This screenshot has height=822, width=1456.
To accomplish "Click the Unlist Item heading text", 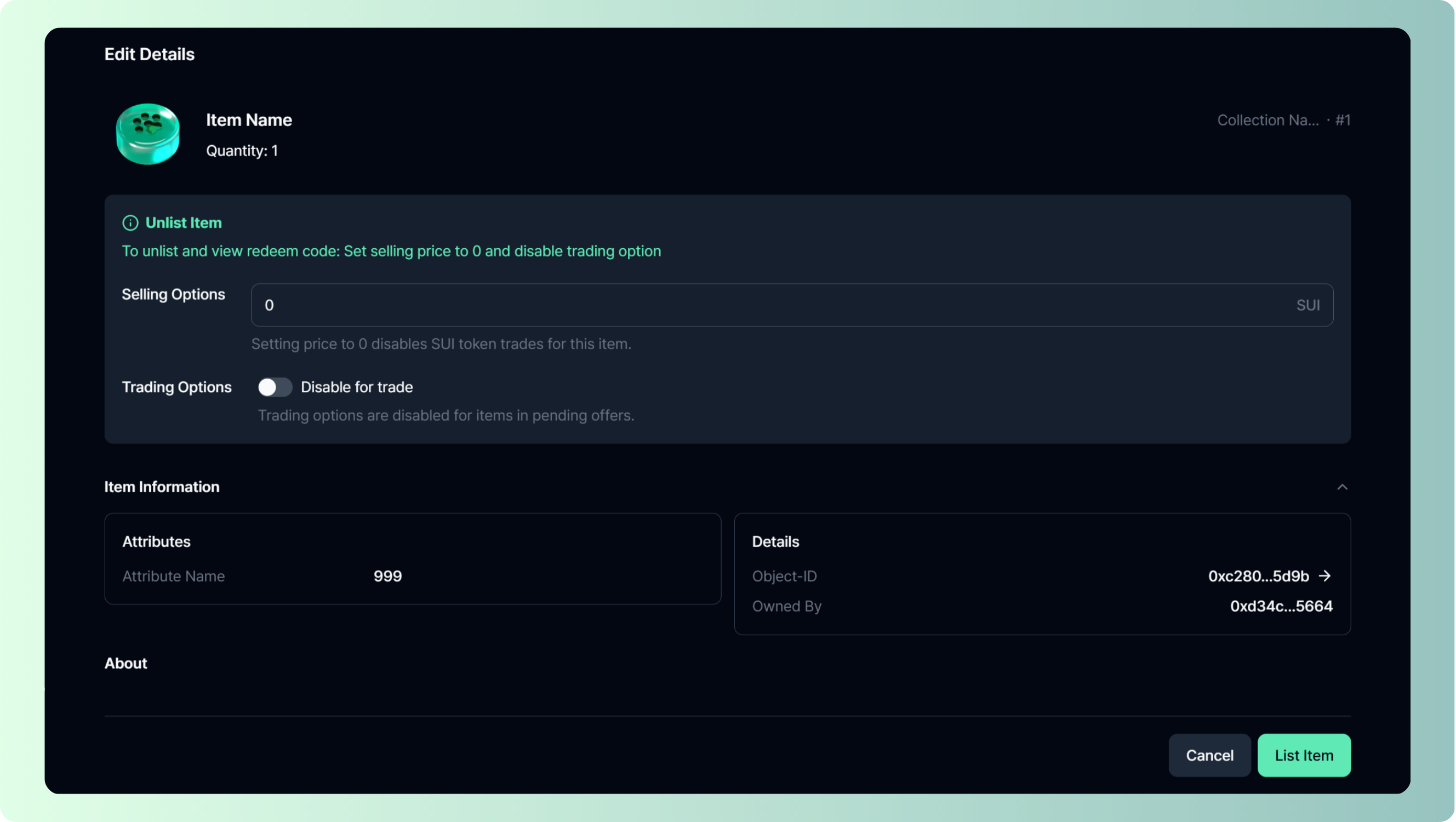I will pyautogui.click(x=183, y=222).
